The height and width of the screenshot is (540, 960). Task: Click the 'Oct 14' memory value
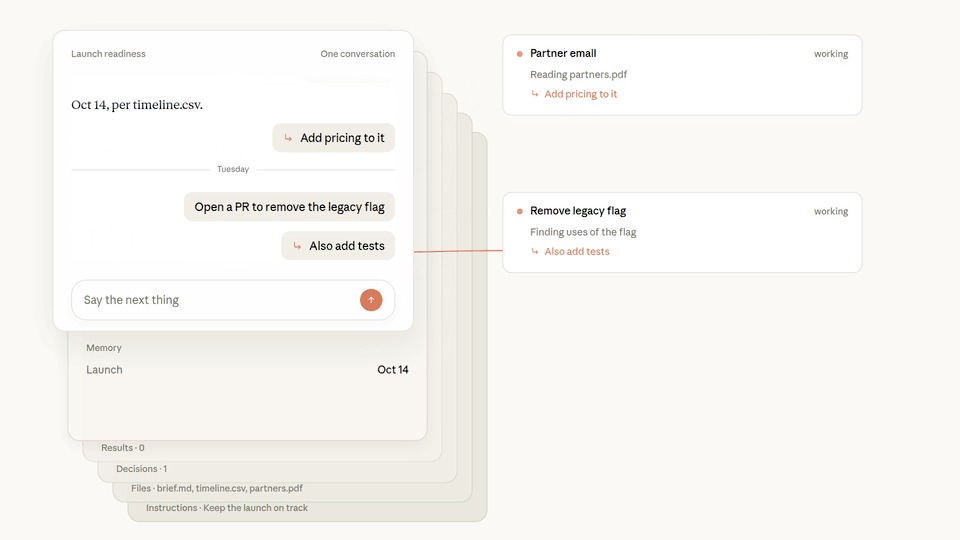(x=392, y=370)
